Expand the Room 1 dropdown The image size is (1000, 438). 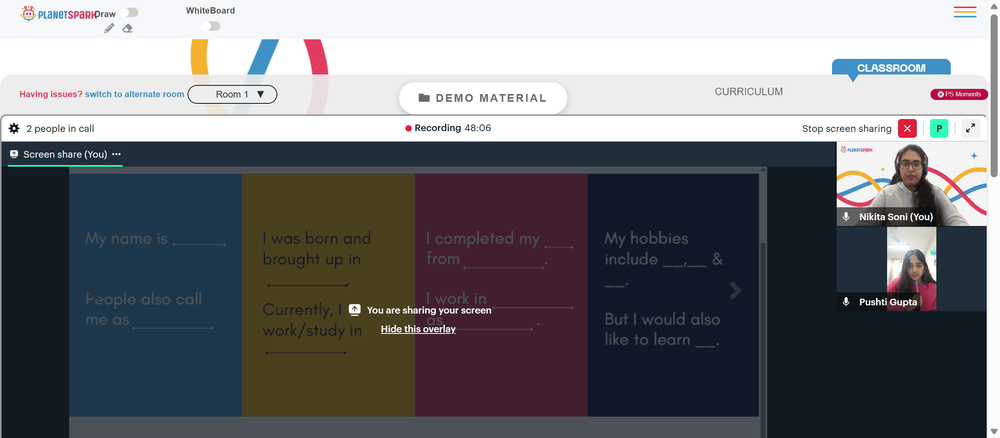pos(232,94)
